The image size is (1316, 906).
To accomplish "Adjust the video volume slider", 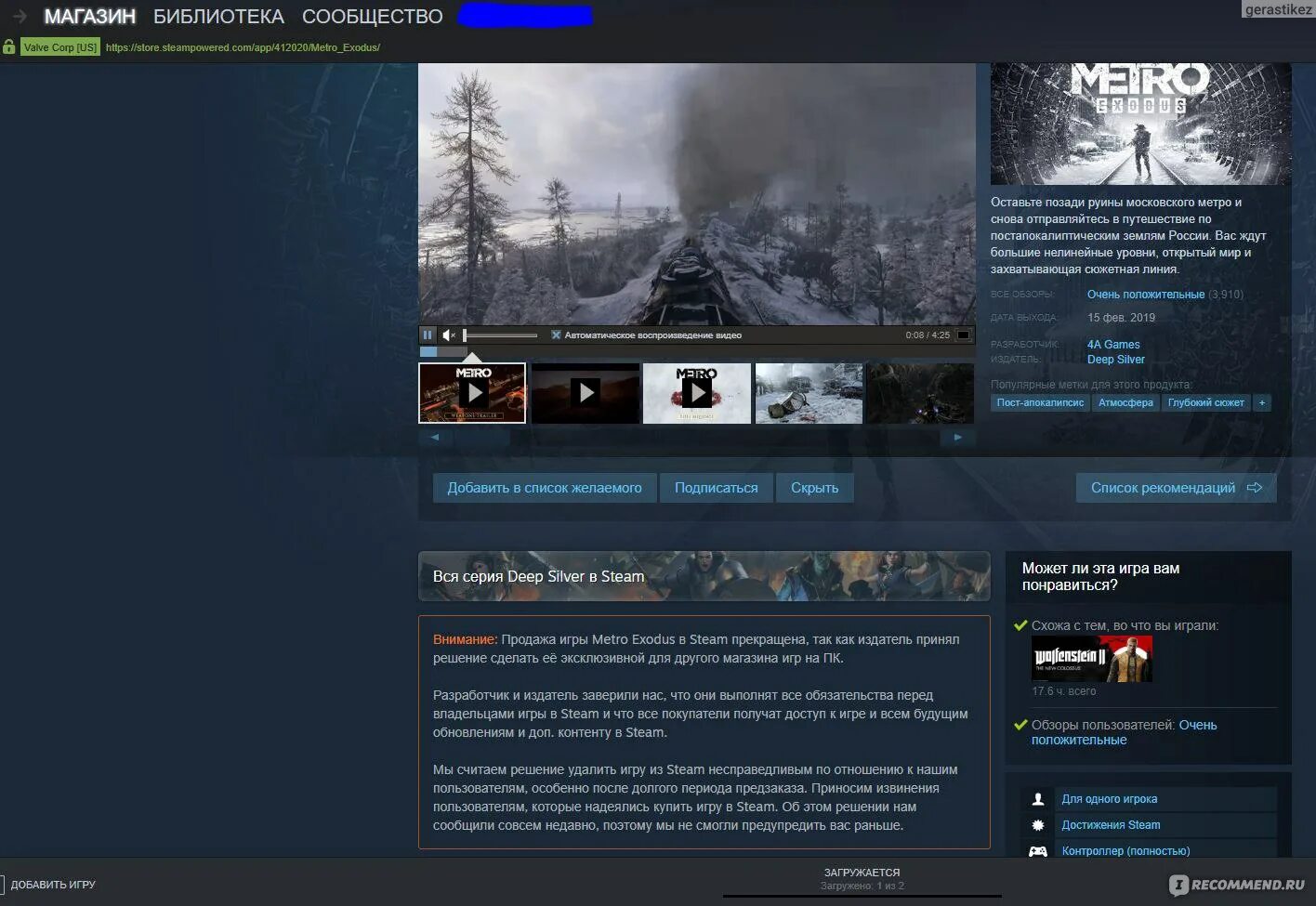I will (501, 335).
